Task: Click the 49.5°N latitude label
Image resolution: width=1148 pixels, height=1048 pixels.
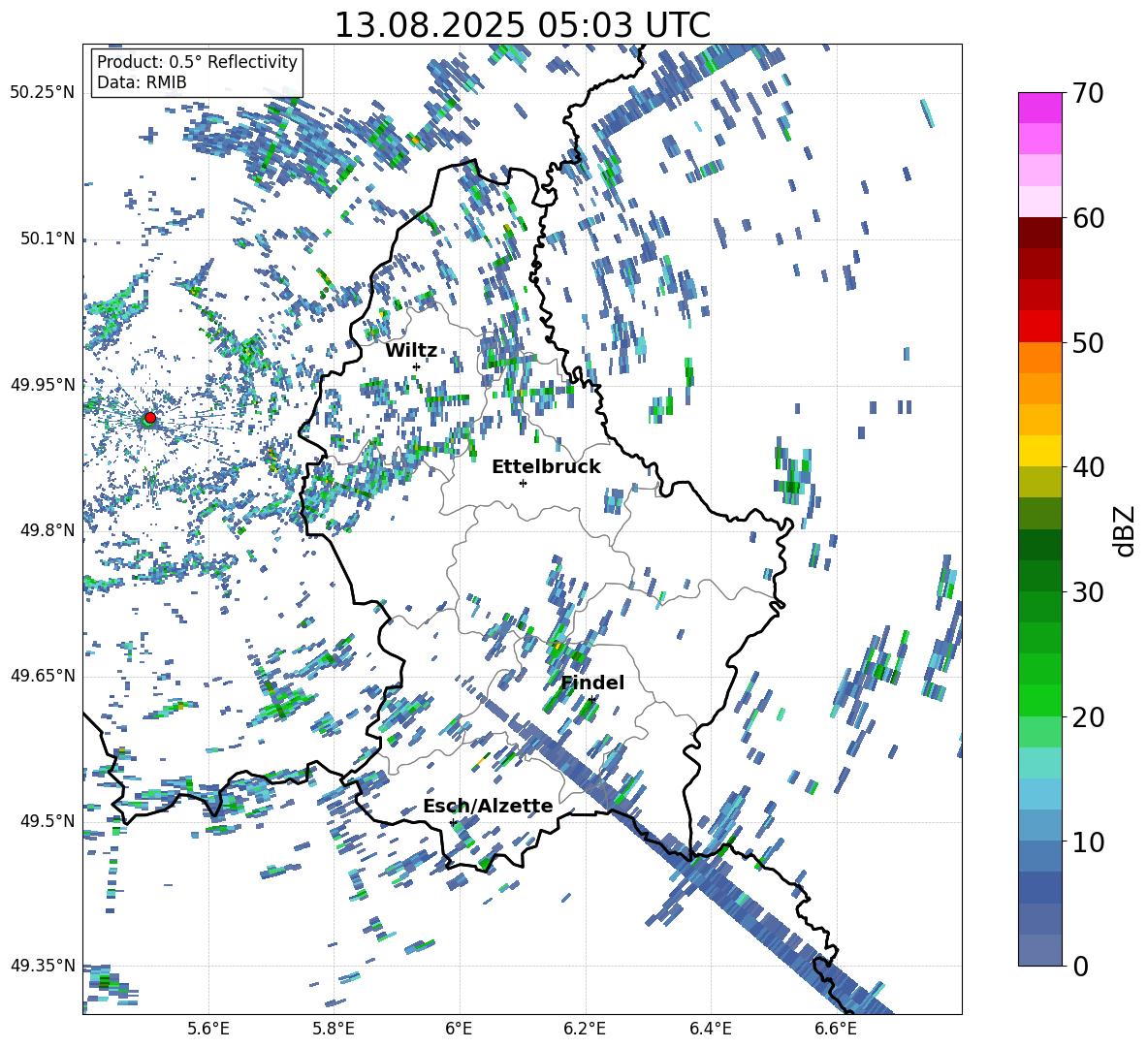Action: pyautogui.click(x=48, y=821)
